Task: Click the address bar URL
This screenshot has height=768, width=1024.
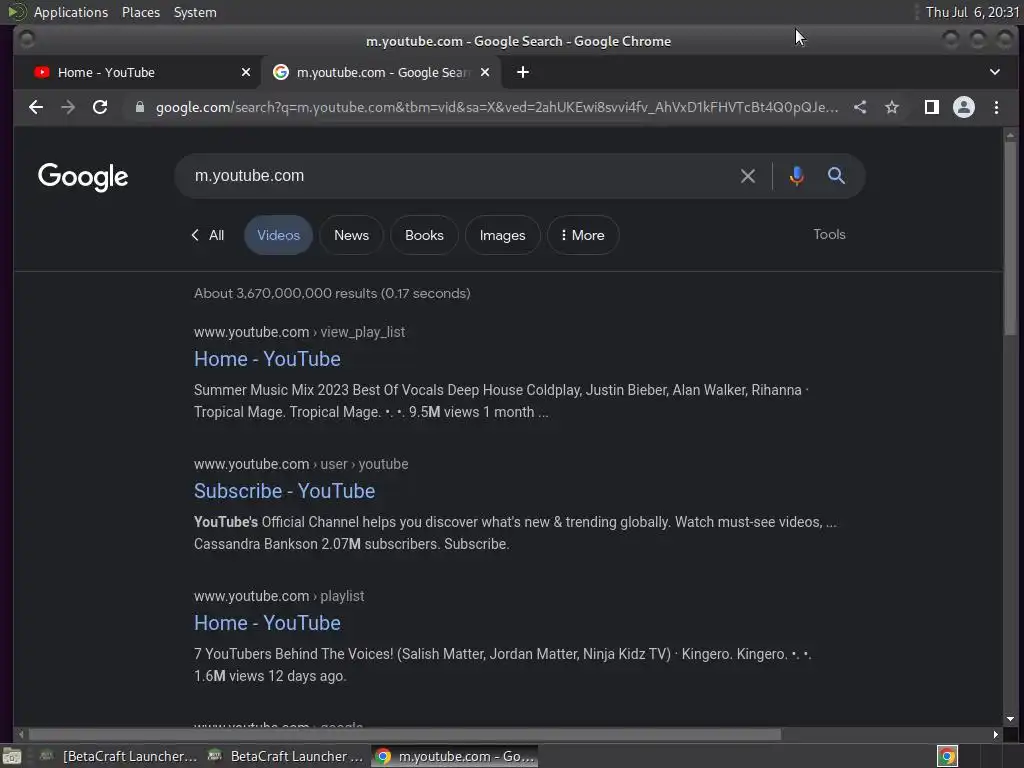Action: 496,107
